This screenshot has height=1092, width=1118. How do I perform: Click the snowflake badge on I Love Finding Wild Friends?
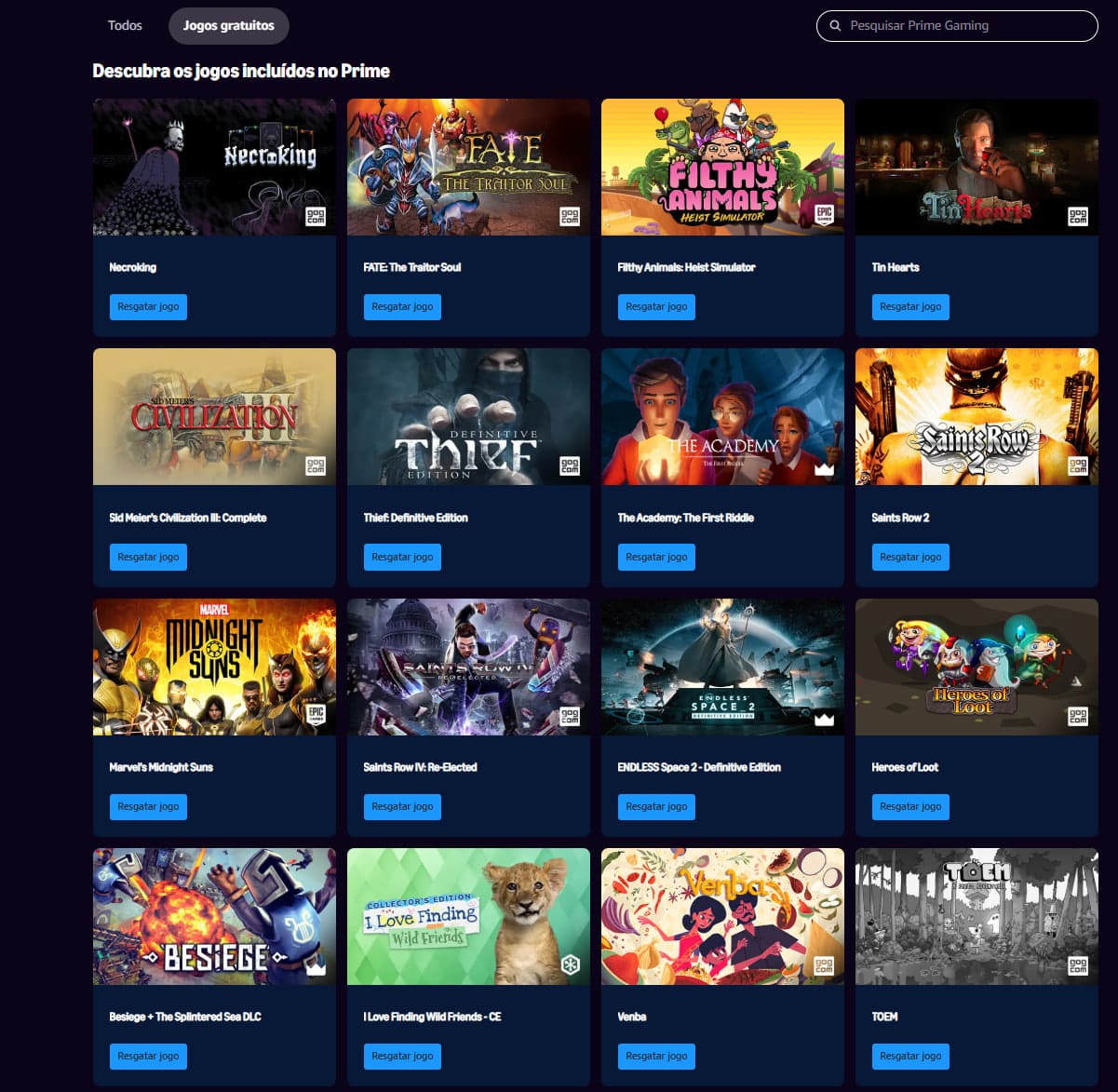click(570, 965)
